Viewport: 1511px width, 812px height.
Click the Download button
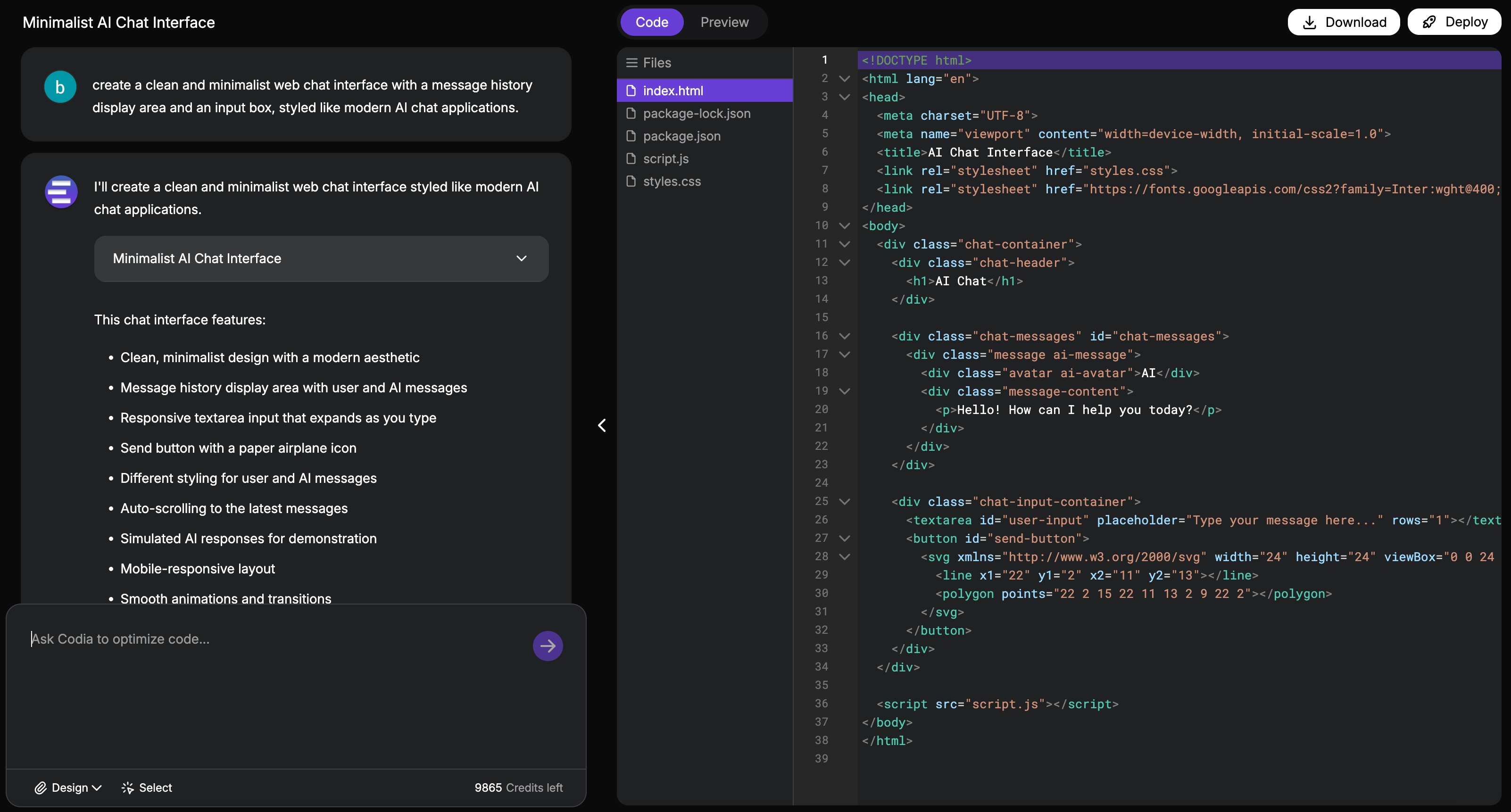[x=1343, y=22]
